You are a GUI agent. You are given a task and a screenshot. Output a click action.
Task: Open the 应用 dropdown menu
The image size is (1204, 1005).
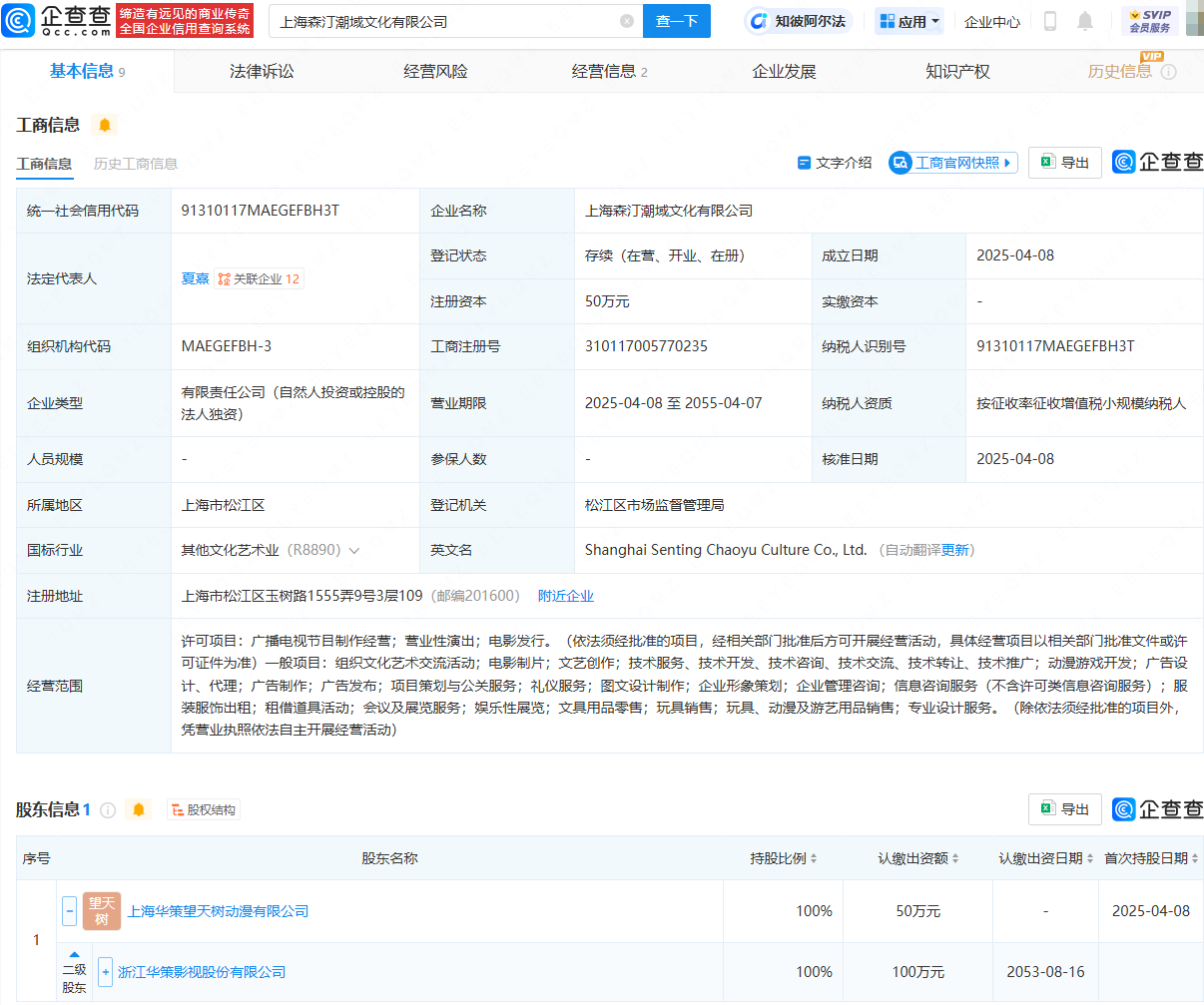point(909,21)
